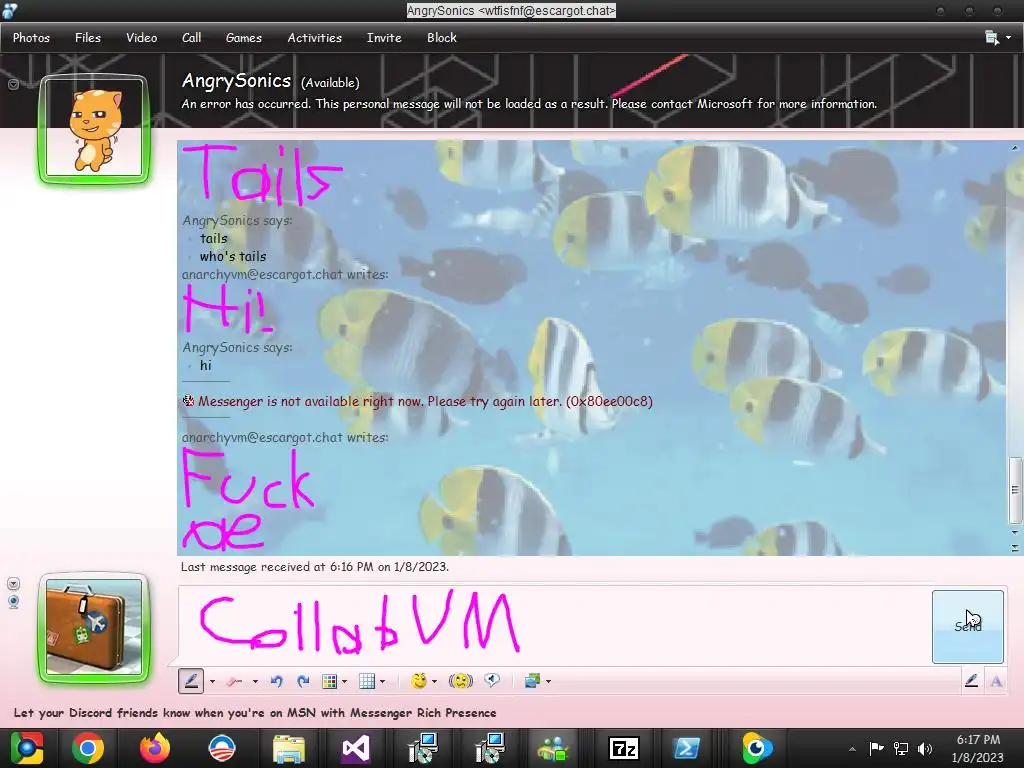
Task: Open the Activities menu
Action: tap(315, 38)
